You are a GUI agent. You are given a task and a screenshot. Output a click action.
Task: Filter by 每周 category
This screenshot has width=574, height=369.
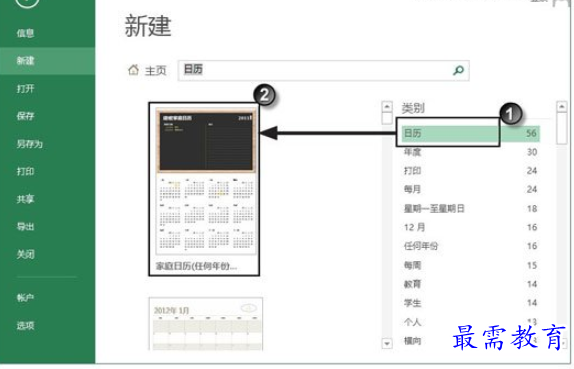[x=470, y=265]
